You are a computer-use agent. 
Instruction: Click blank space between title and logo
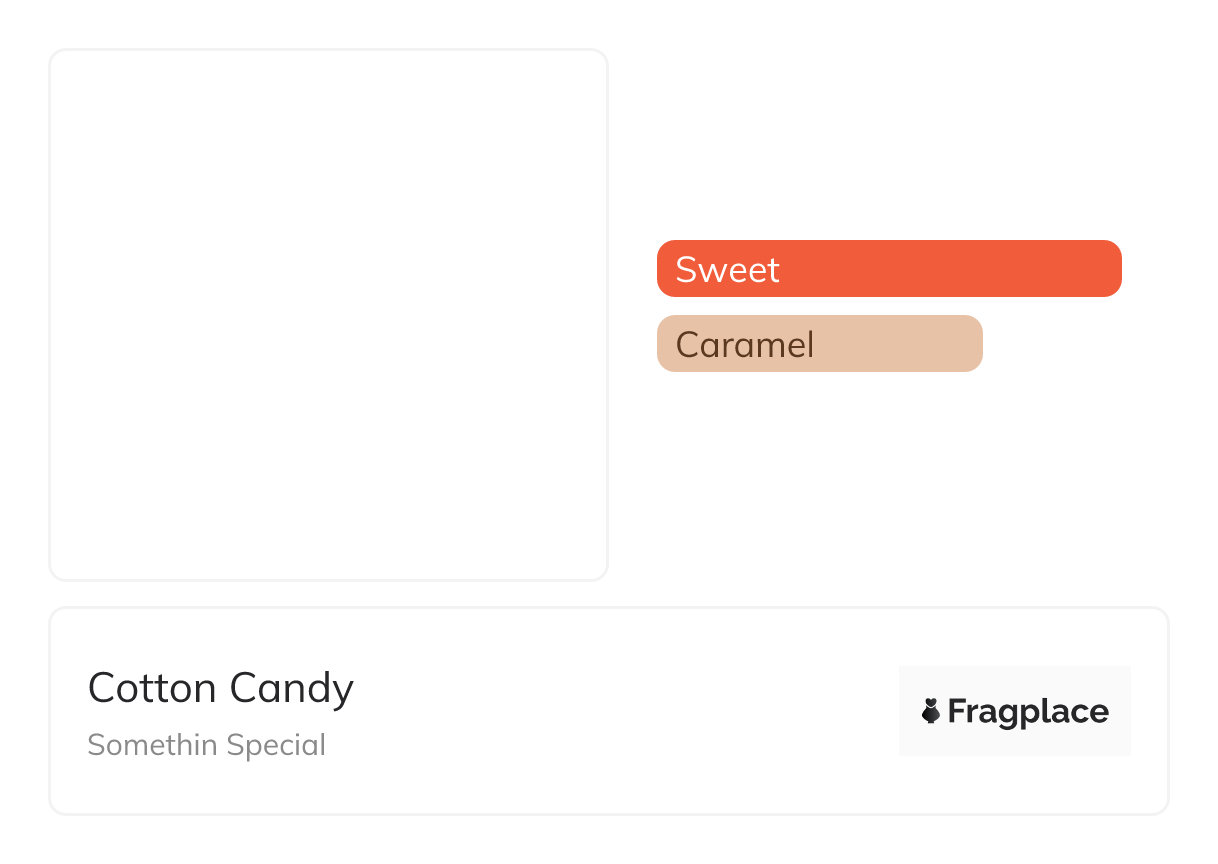(620, 711)
